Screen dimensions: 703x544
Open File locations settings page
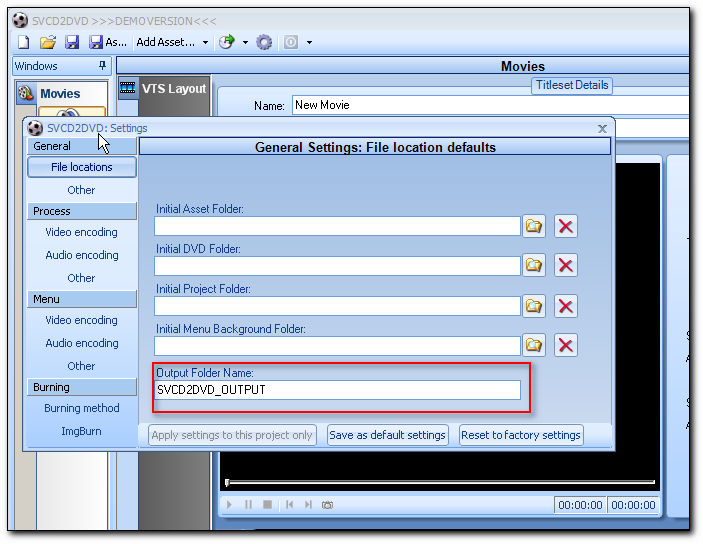(82, 167)
